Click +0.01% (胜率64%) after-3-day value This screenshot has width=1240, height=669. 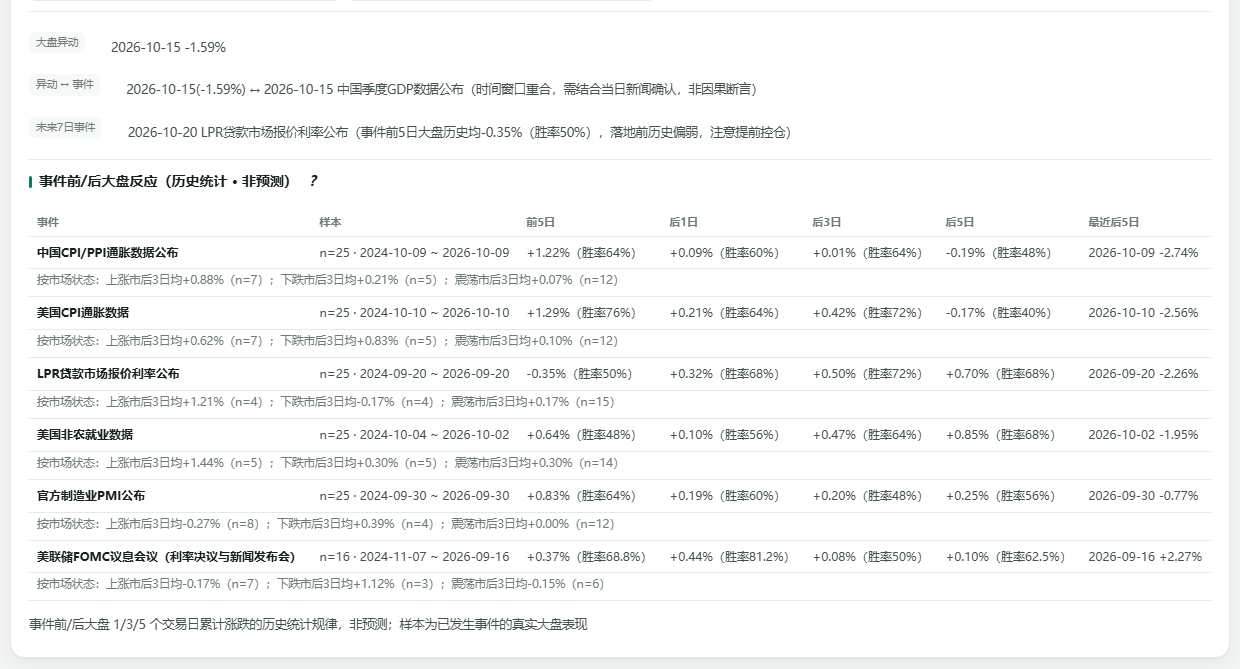coord(867,253)
